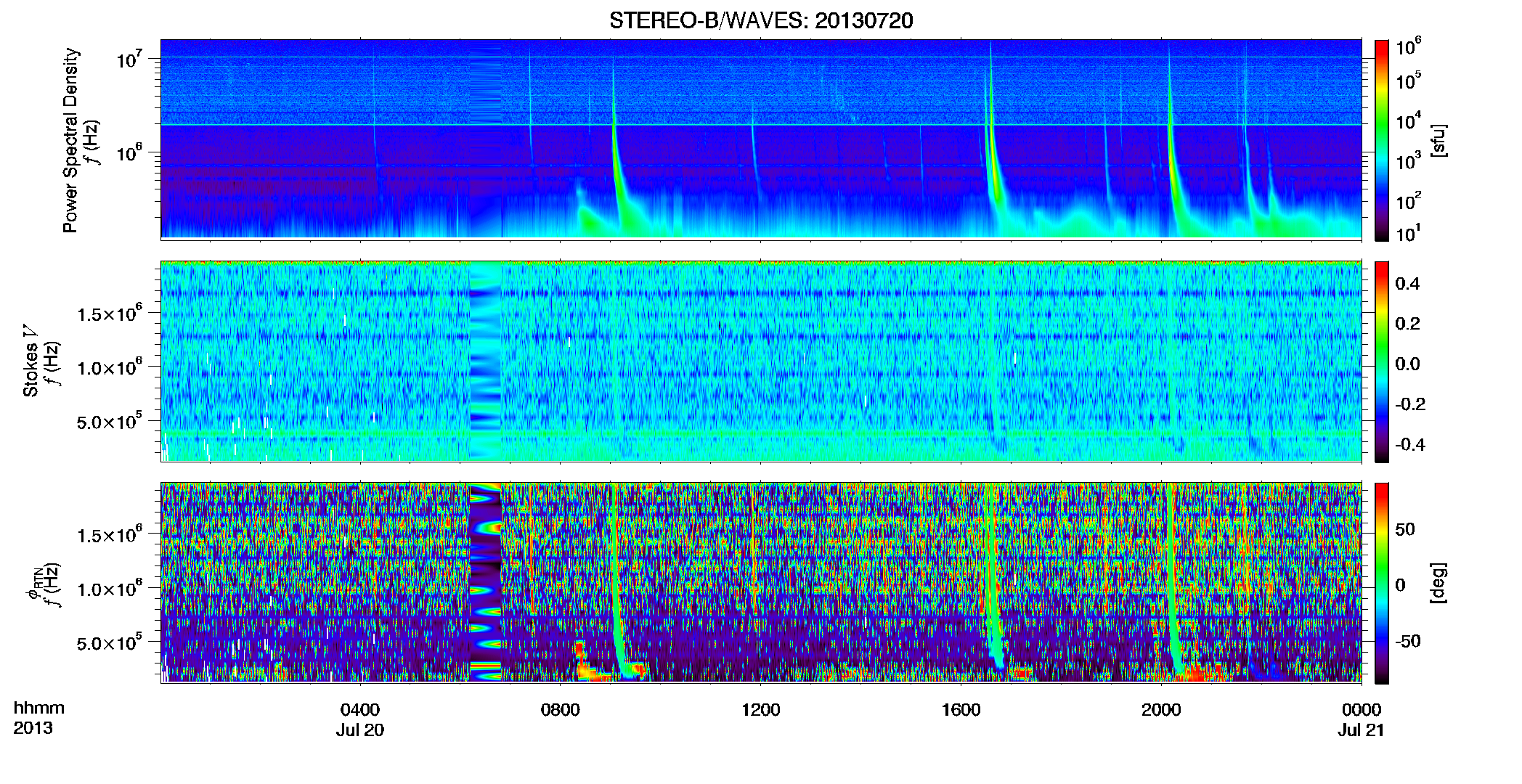Click the "[deg]" unit label
Viewport: 1522px width, 784px height.
pyautogui.click(x=1438, y=582)
